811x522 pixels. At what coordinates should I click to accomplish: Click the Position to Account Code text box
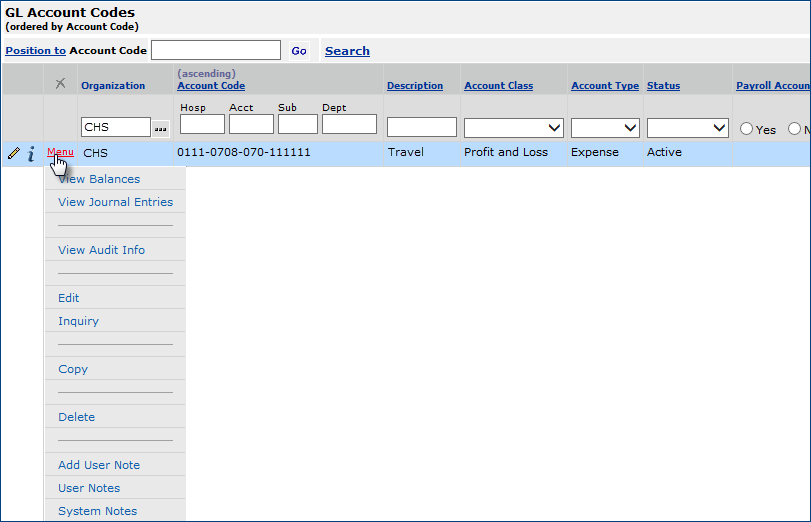click(215, 50)
